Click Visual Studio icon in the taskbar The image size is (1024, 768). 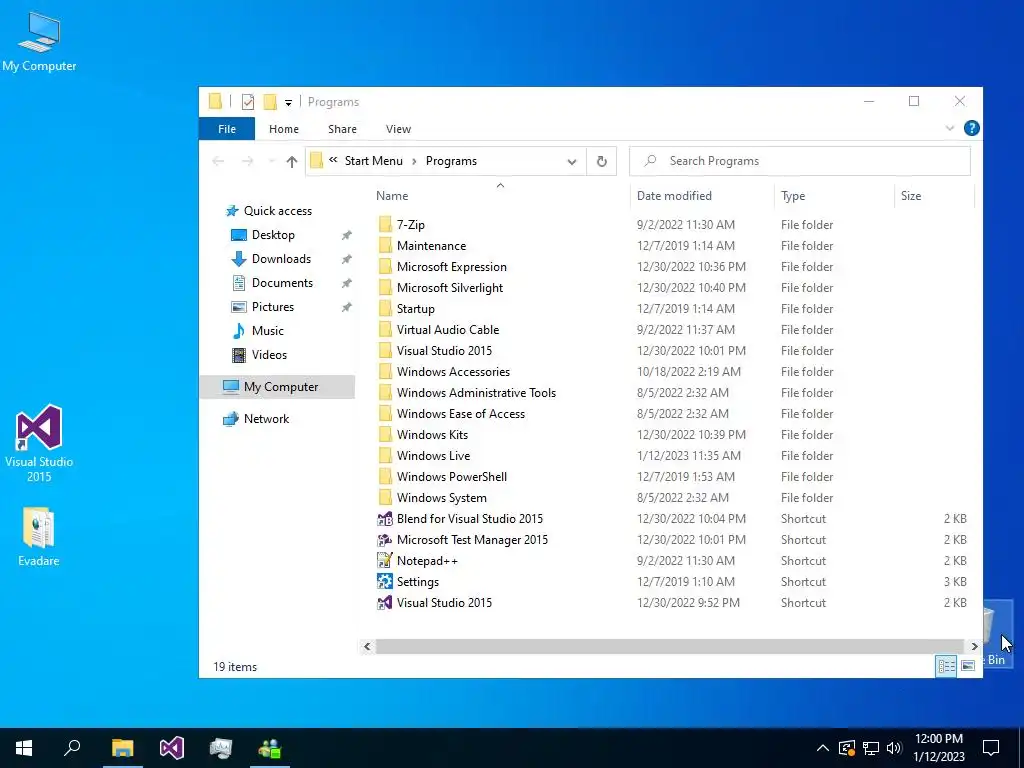[172, 748]
